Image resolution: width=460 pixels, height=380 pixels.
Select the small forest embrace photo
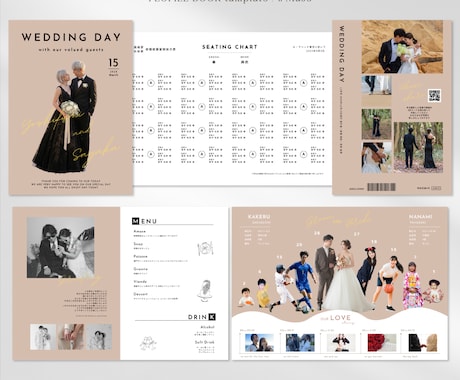tap(376, 124)
